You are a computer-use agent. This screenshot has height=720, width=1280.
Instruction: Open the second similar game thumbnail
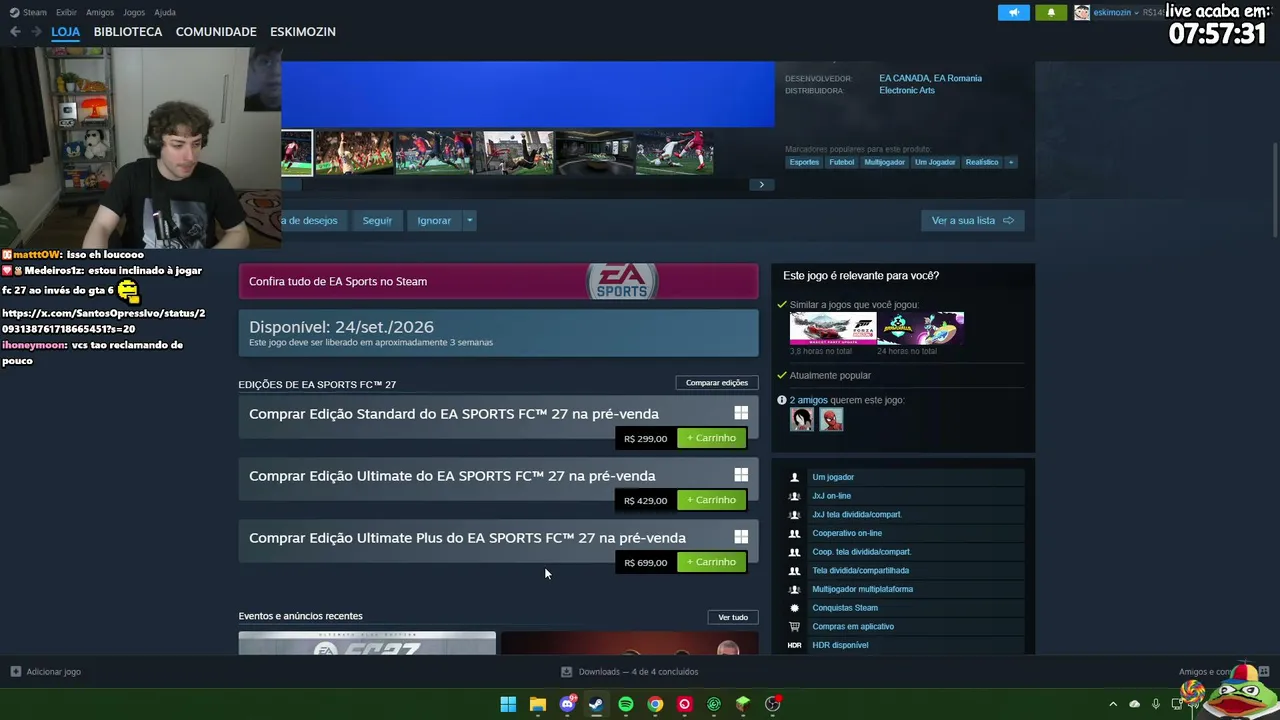point(921,329)
